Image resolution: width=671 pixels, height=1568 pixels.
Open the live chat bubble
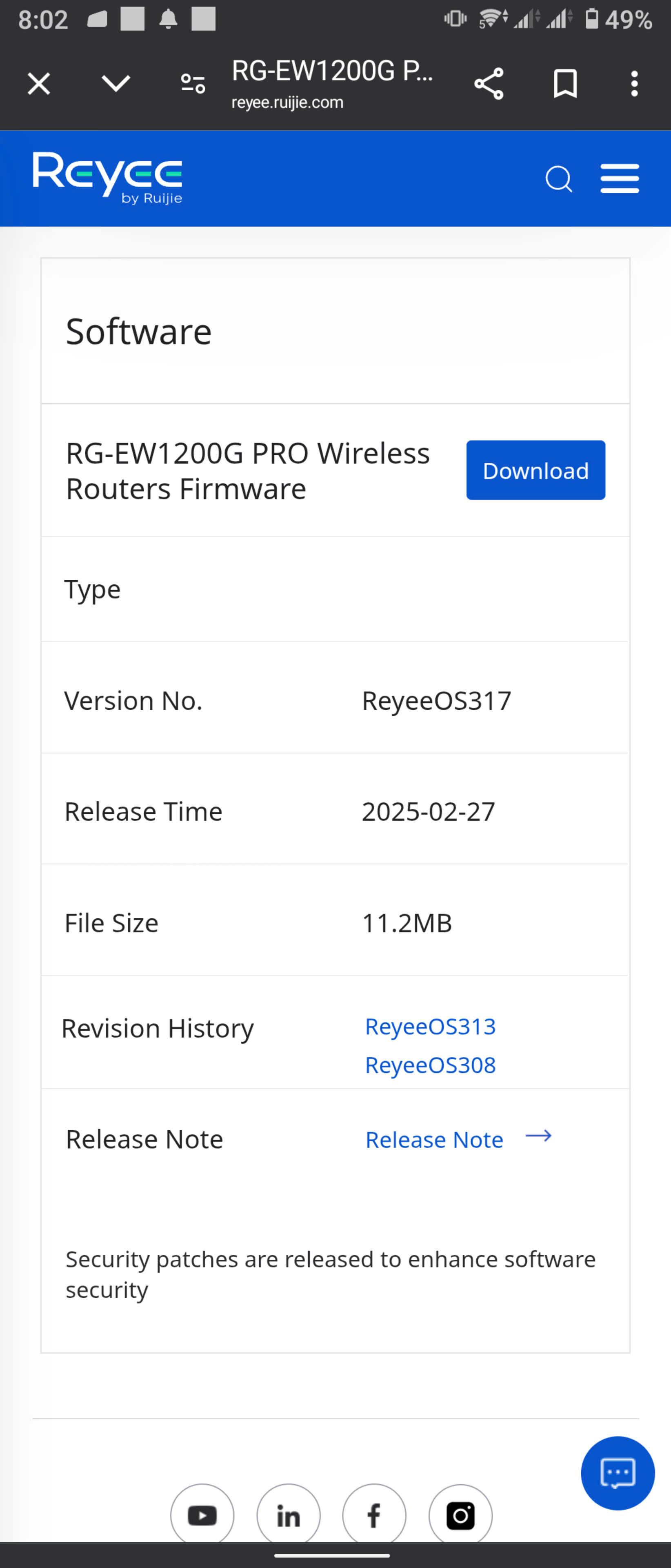pyautogui.click(x=618, y=1473)
